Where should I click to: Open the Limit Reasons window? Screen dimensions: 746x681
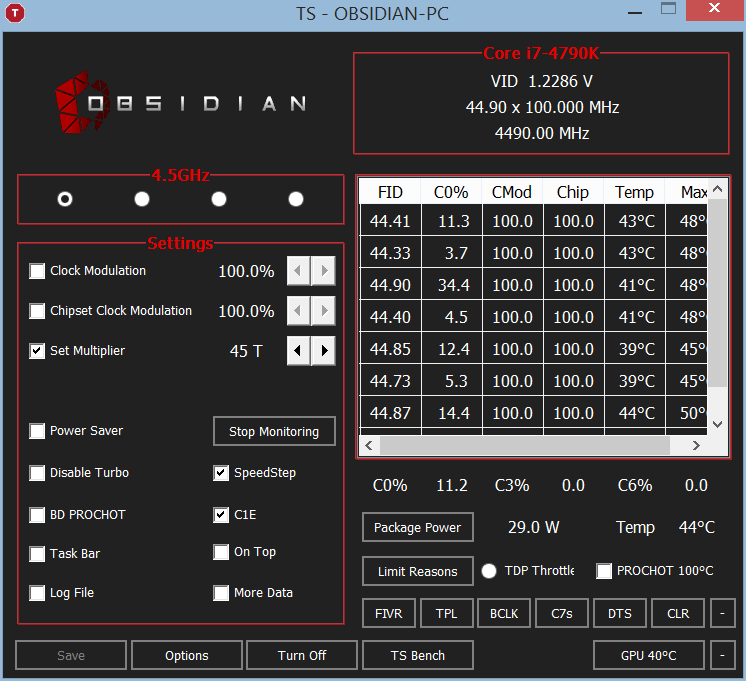(x=417, y=571)
